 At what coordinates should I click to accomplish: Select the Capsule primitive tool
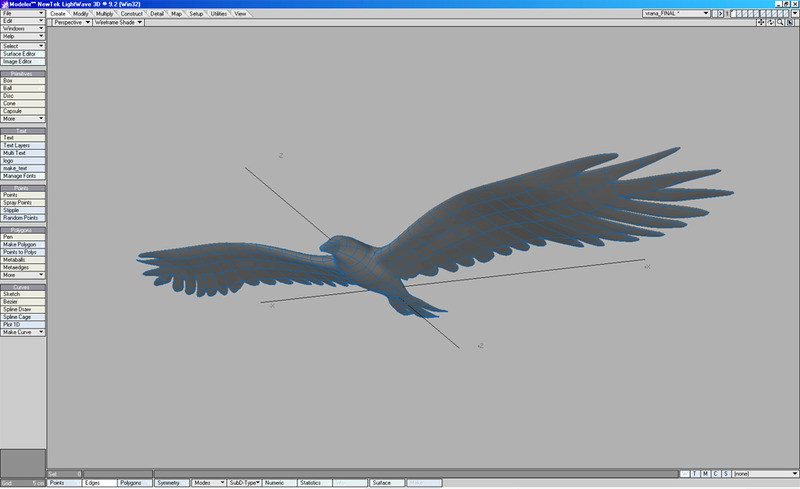coord(23,110)
